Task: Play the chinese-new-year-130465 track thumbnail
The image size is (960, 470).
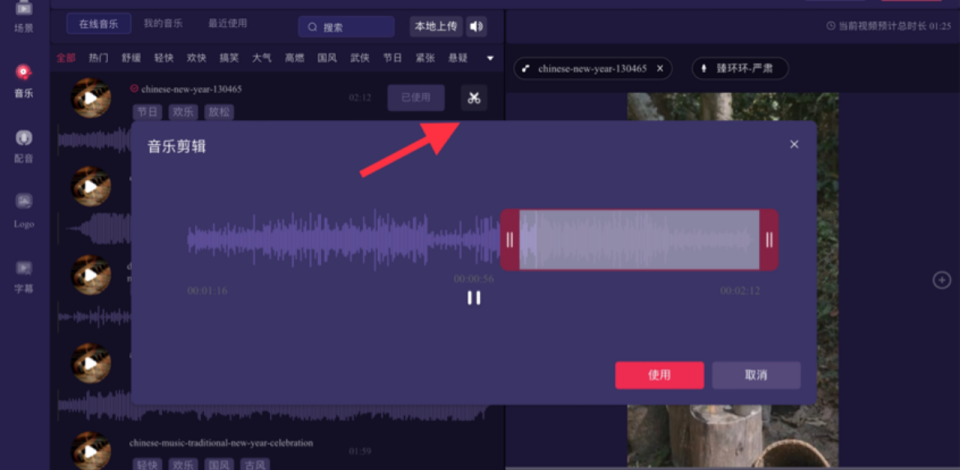Action: pos(91,98)
